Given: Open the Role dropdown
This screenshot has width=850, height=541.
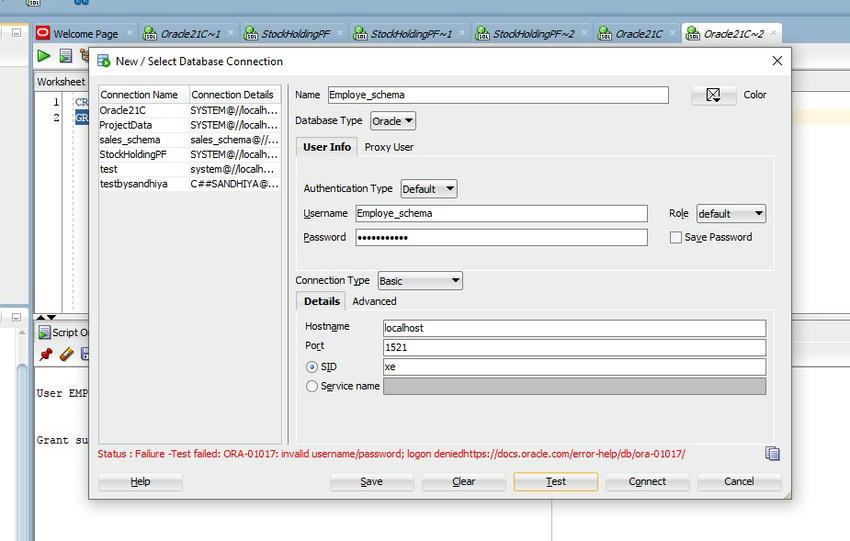Looking at the screenshot, I should coord(731,214).
